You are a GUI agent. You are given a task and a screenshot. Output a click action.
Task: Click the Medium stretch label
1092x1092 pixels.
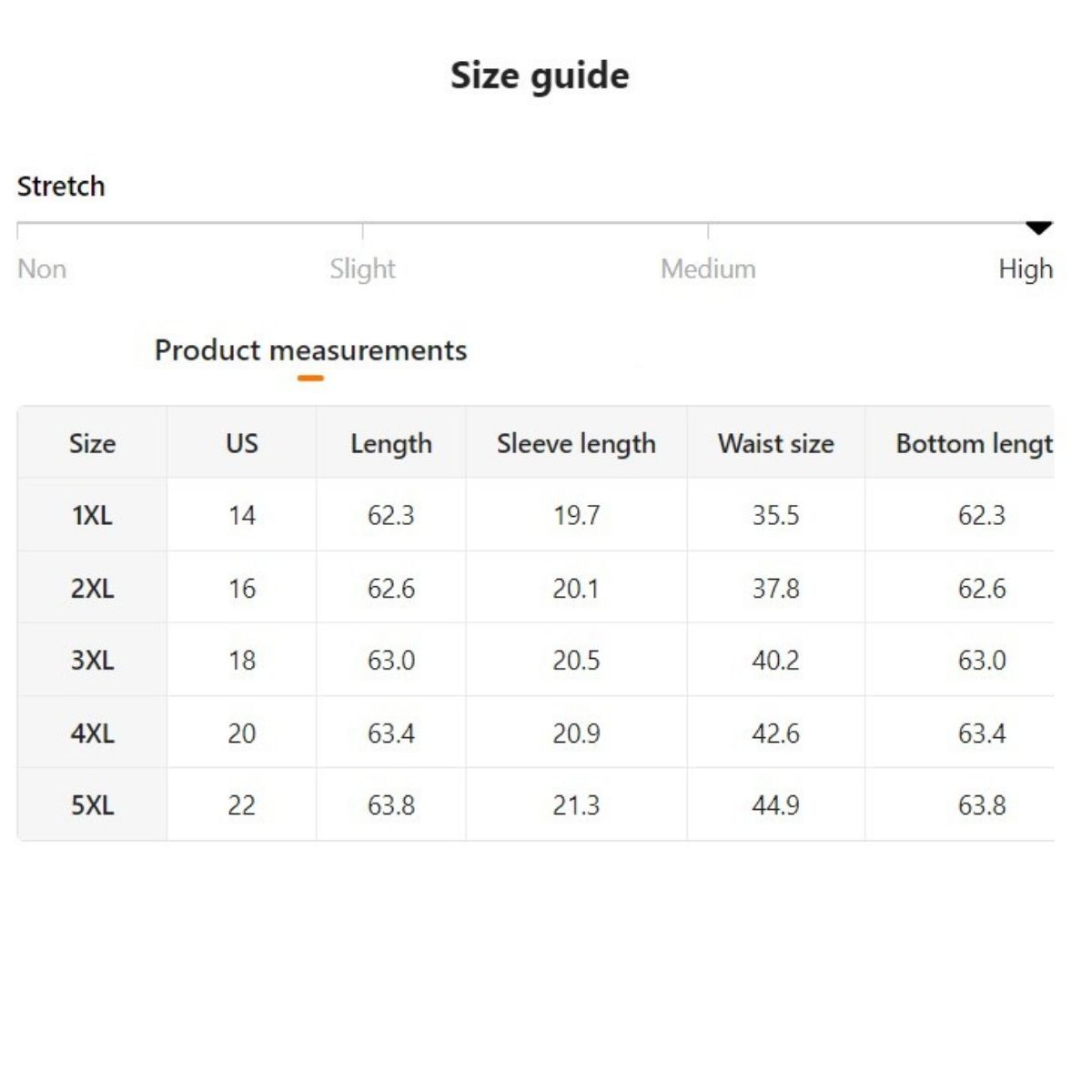(708, 269)
